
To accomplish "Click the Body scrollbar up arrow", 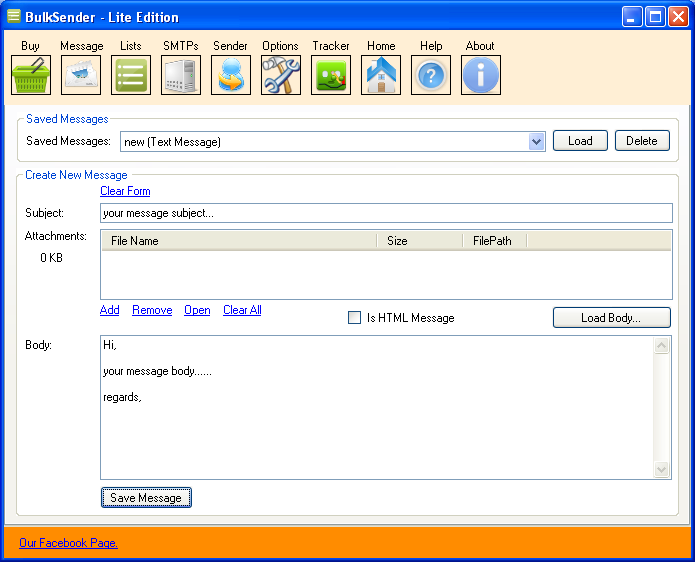I will (661, 345).
